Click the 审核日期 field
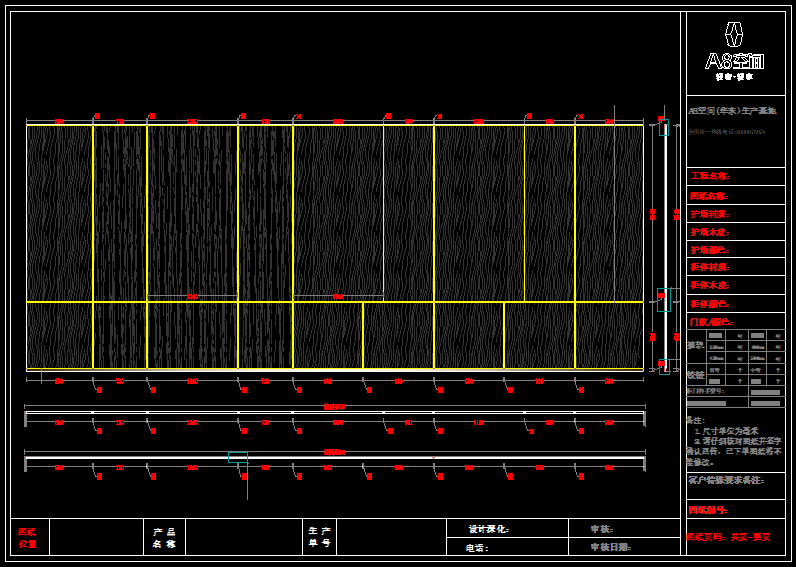 tap(622, 547)
